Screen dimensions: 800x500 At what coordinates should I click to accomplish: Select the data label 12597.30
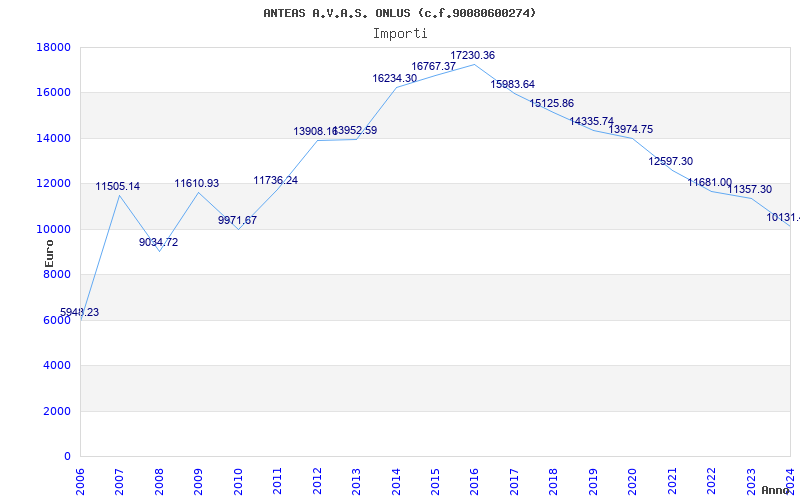[670, 161]
